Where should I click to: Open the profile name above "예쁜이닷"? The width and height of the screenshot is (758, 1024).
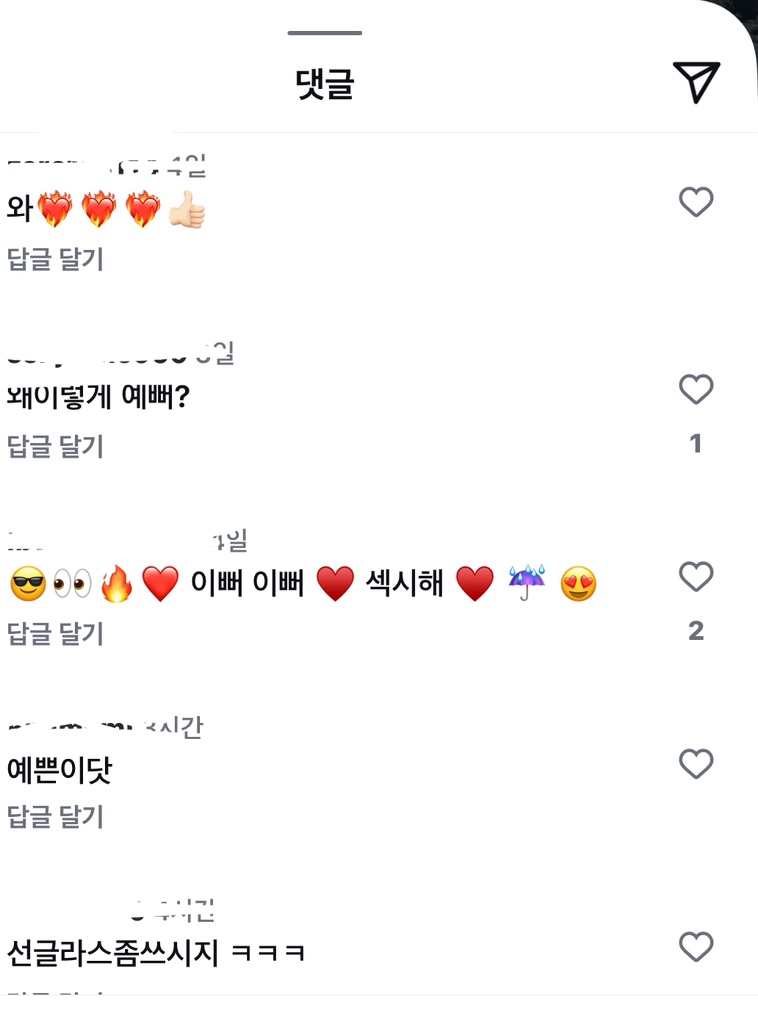click(100, 727)
